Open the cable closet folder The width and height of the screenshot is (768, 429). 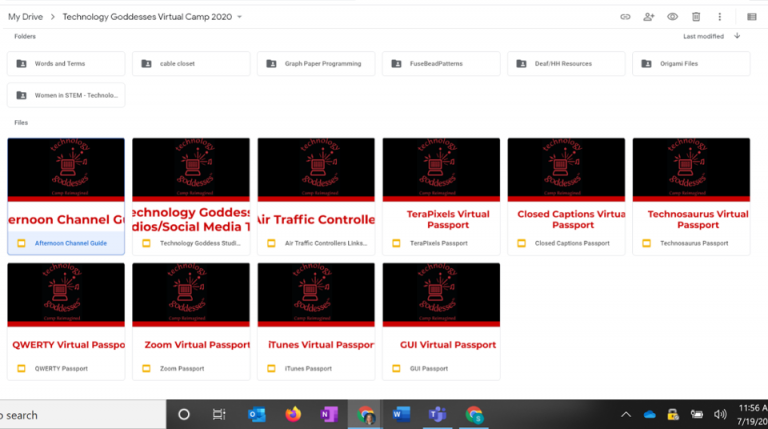pos(191,64)
